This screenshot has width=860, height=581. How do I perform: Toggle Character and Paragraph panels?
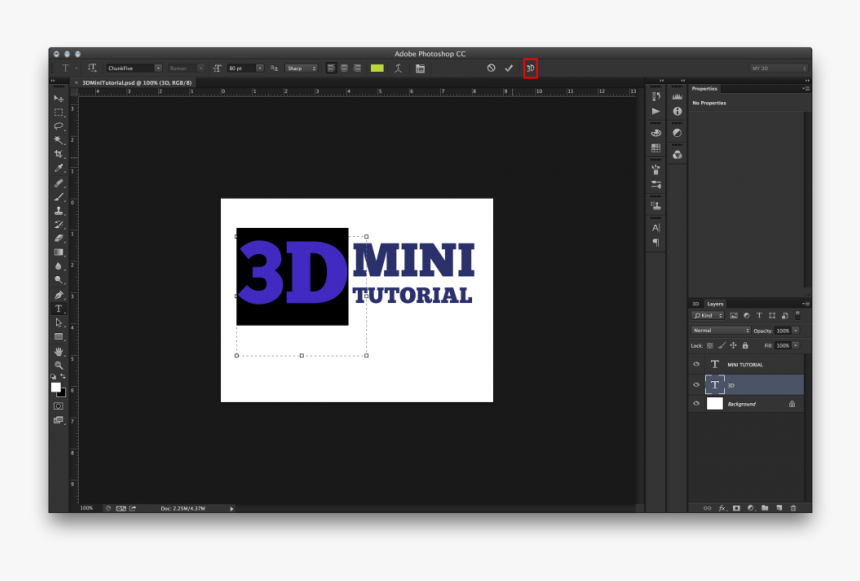coord(420,68)
